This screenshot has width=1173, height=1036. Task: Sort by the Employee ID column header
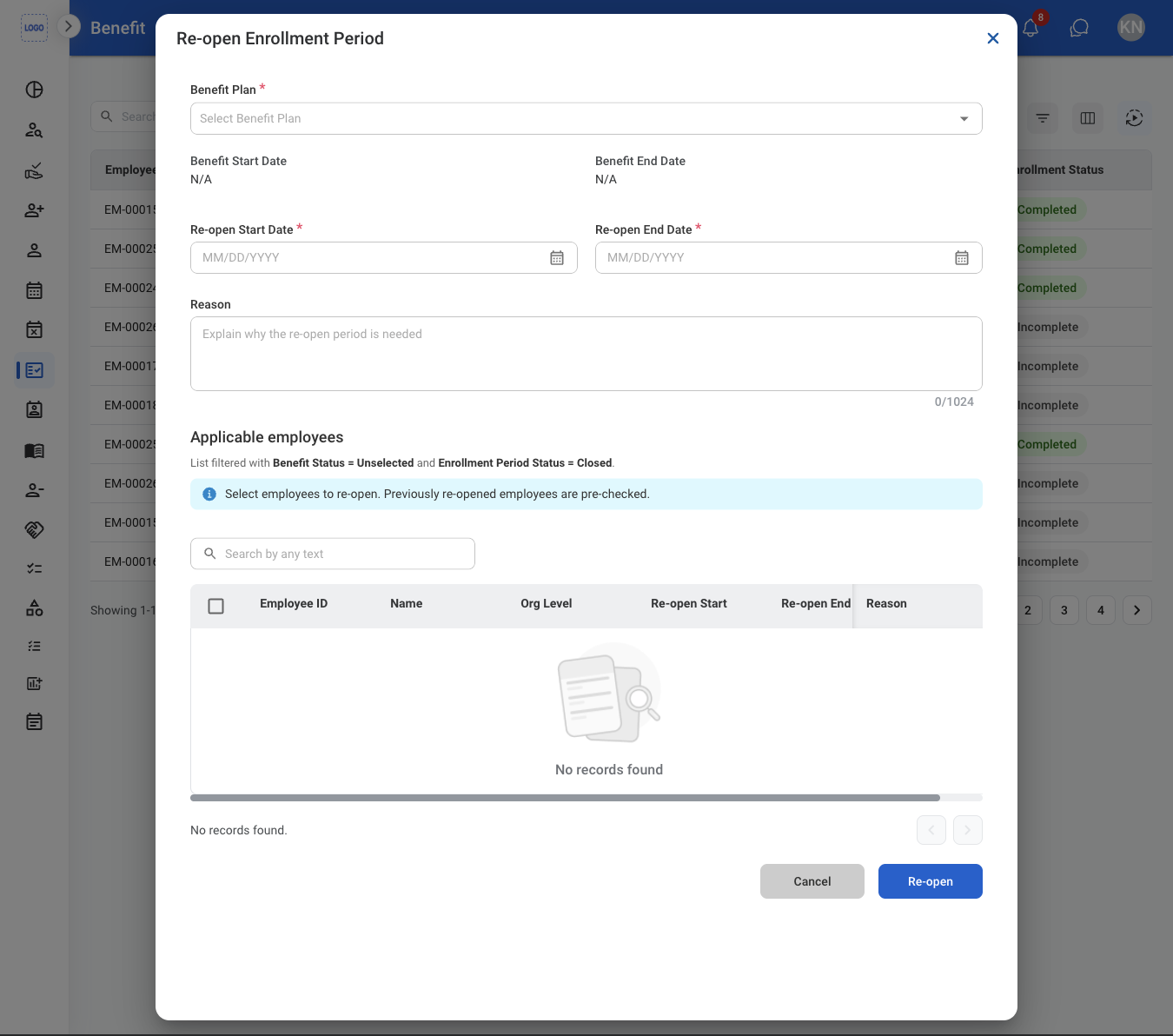tap(294, 603)
